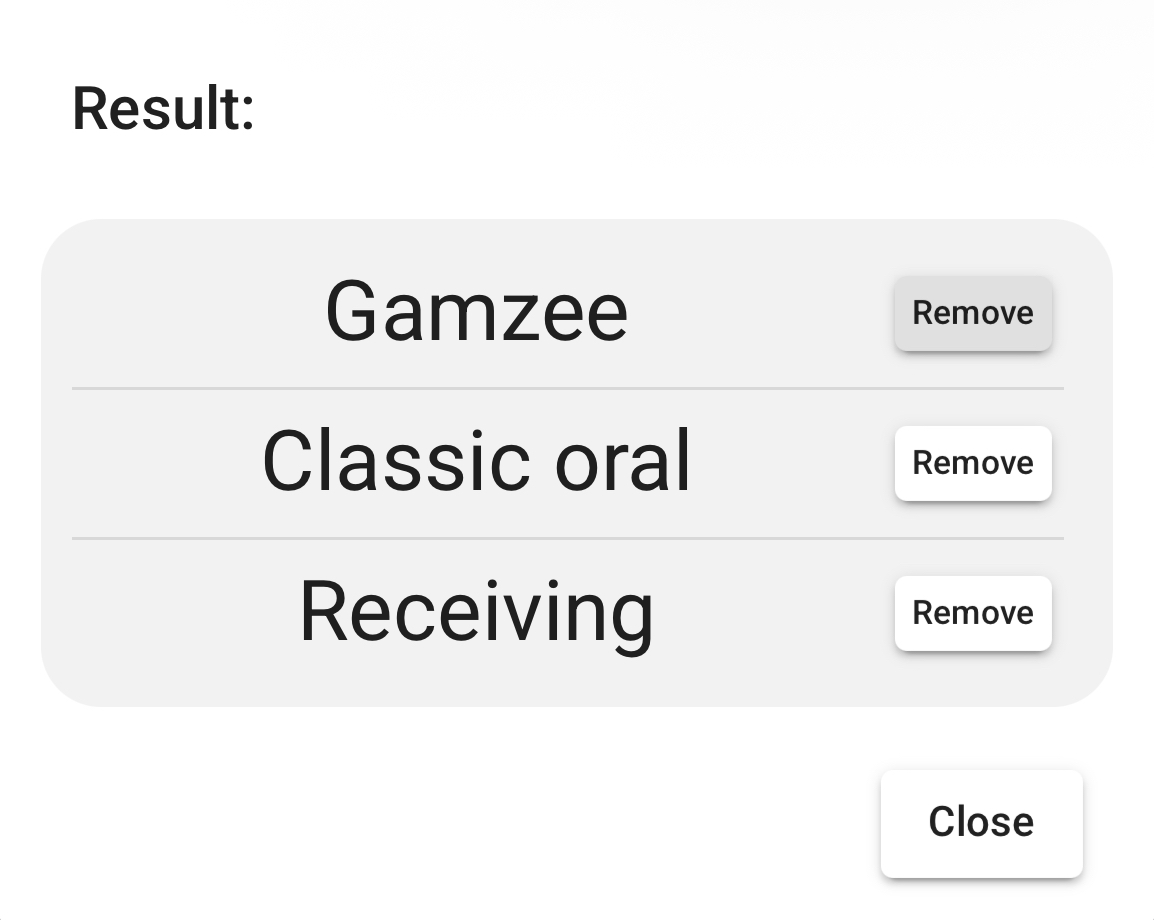The width and height of the screenshot is (1154, 920).
Task: Click divider between Gamzee and Classic oral
Action: click(x=568, y=388)
